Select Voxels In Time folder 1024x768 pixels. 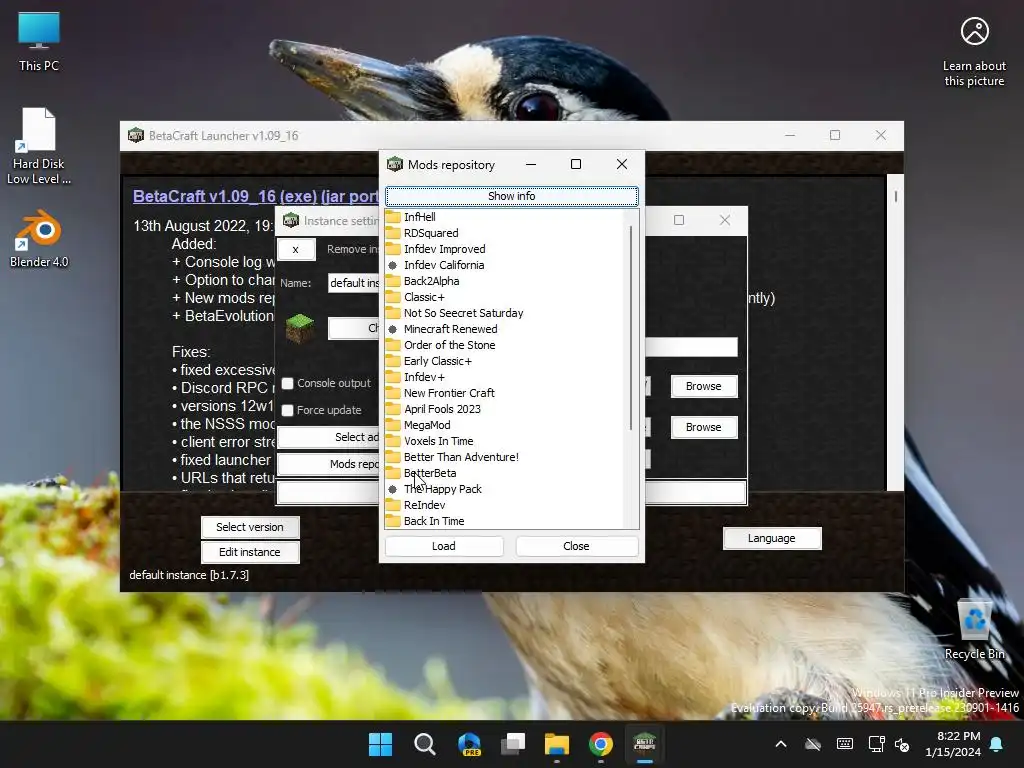pyautogui.click(x=438, y=441)
